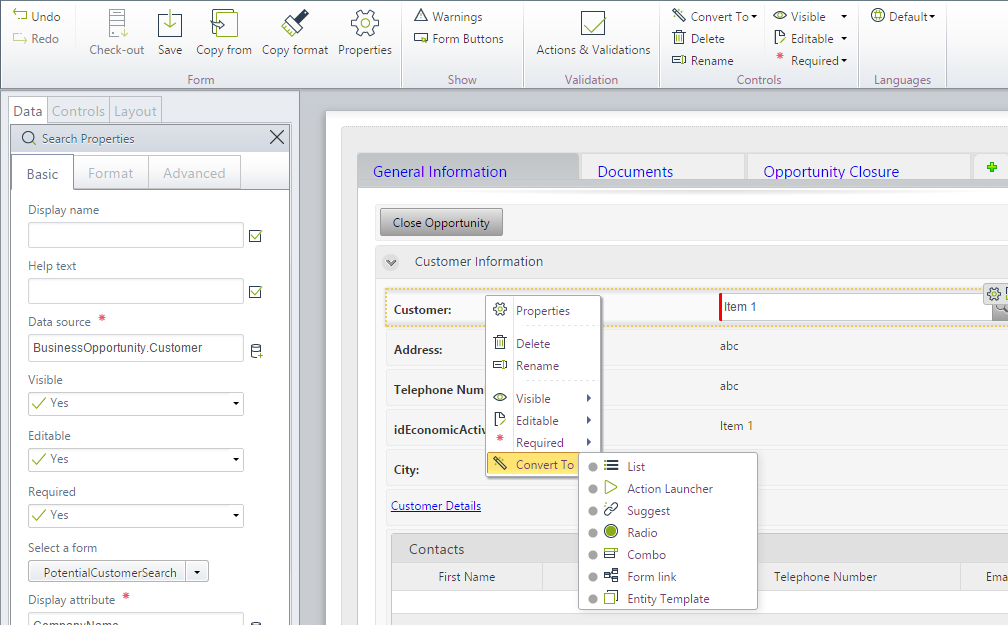The image size is (1008, 625).
Task: Toggle the Help text checkbox
Action: (255, 292)
